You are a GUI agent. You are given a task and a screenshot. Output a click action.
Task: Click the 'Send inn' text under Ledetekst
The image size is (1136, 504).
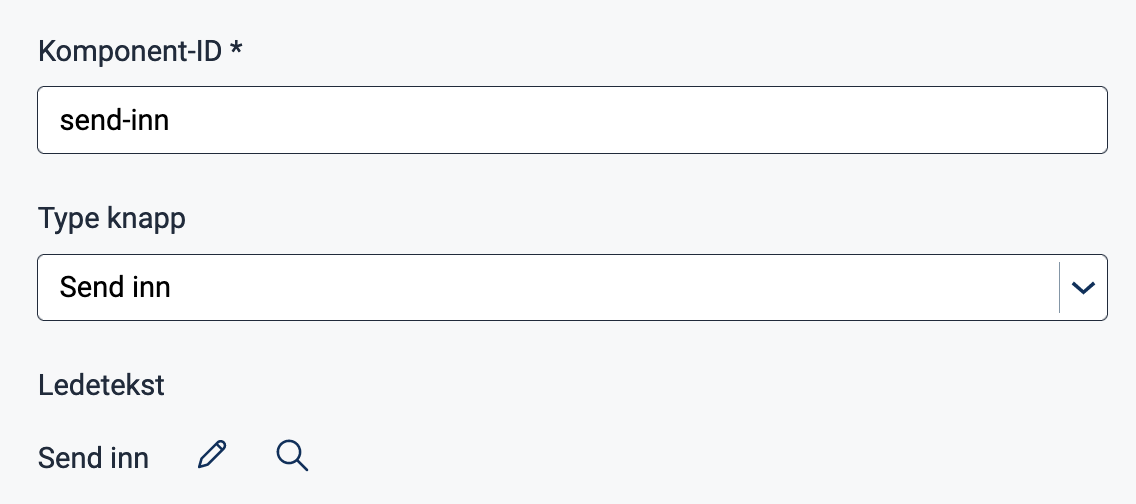point(93,459)
